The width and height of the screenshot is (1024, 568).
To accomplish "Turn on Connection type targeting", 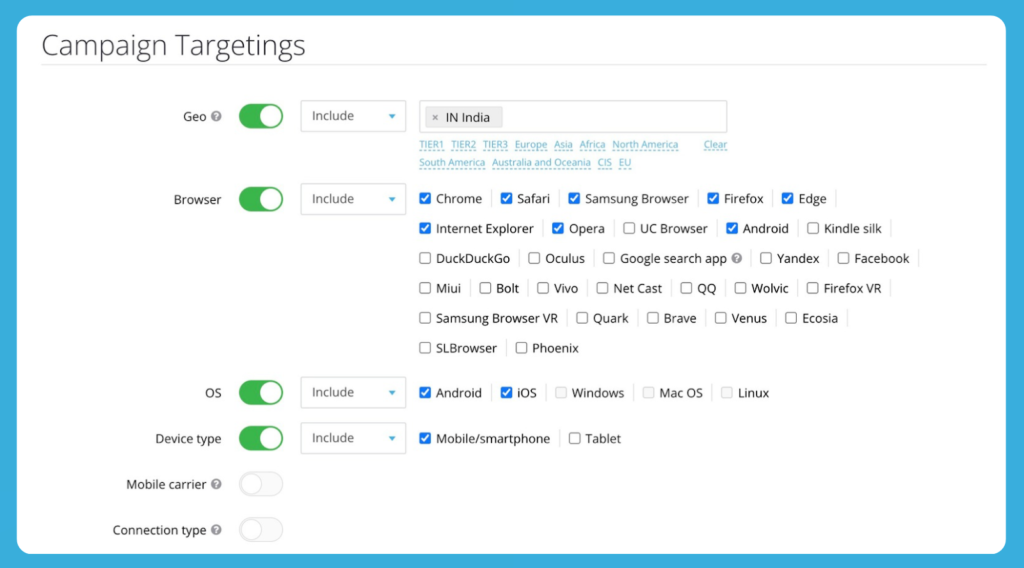I will 261,530.
